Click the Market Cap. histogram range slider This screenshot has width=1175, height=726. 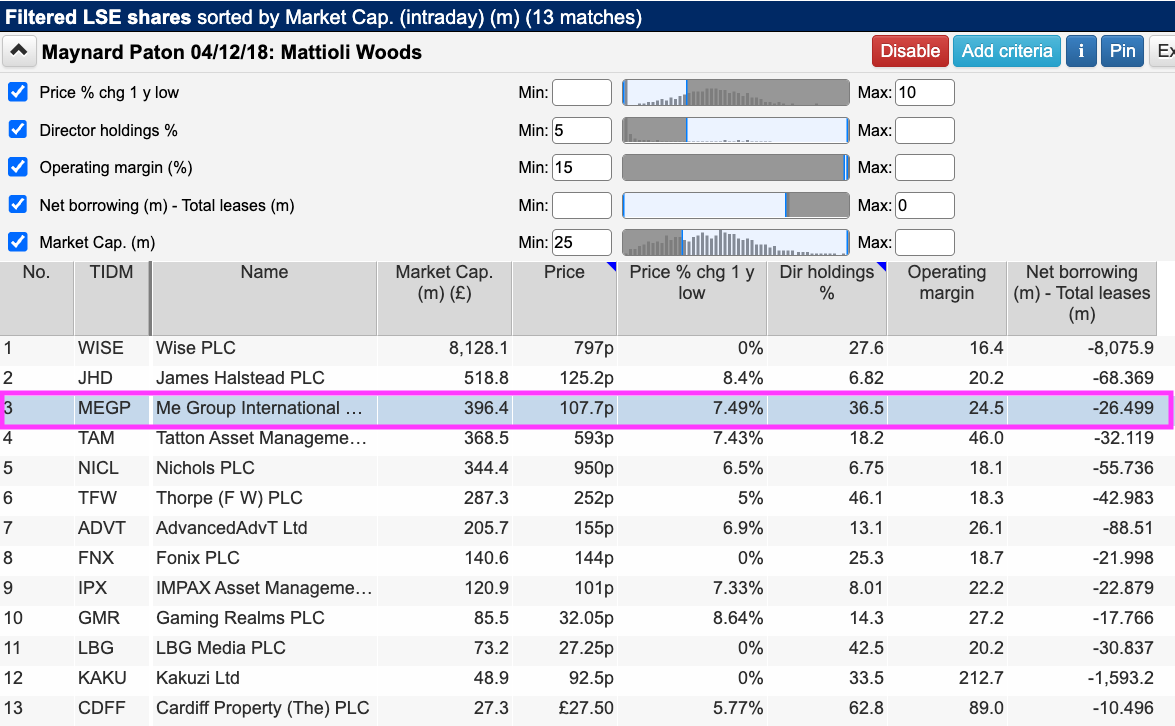click(736, 243)
